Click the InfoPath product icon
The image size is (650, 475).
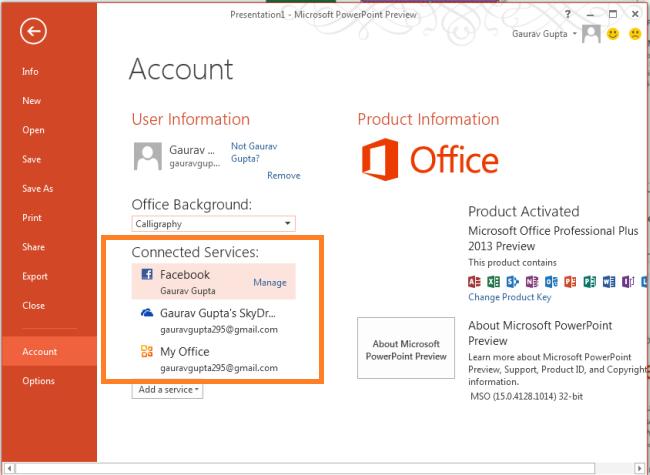point(628,282)
